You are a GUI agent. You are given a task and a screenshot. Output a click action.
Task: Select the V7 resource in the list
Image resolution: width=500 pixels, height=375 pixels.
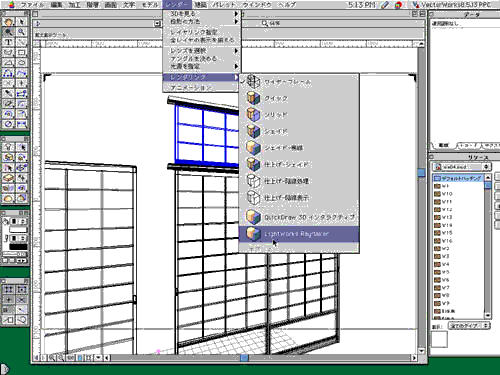click(x=458, y=287)
